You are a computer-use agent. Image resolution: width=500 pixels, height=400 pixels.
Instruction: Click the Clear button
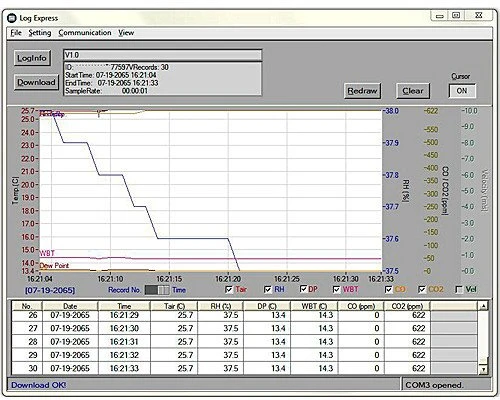click(x=413, y=91)
